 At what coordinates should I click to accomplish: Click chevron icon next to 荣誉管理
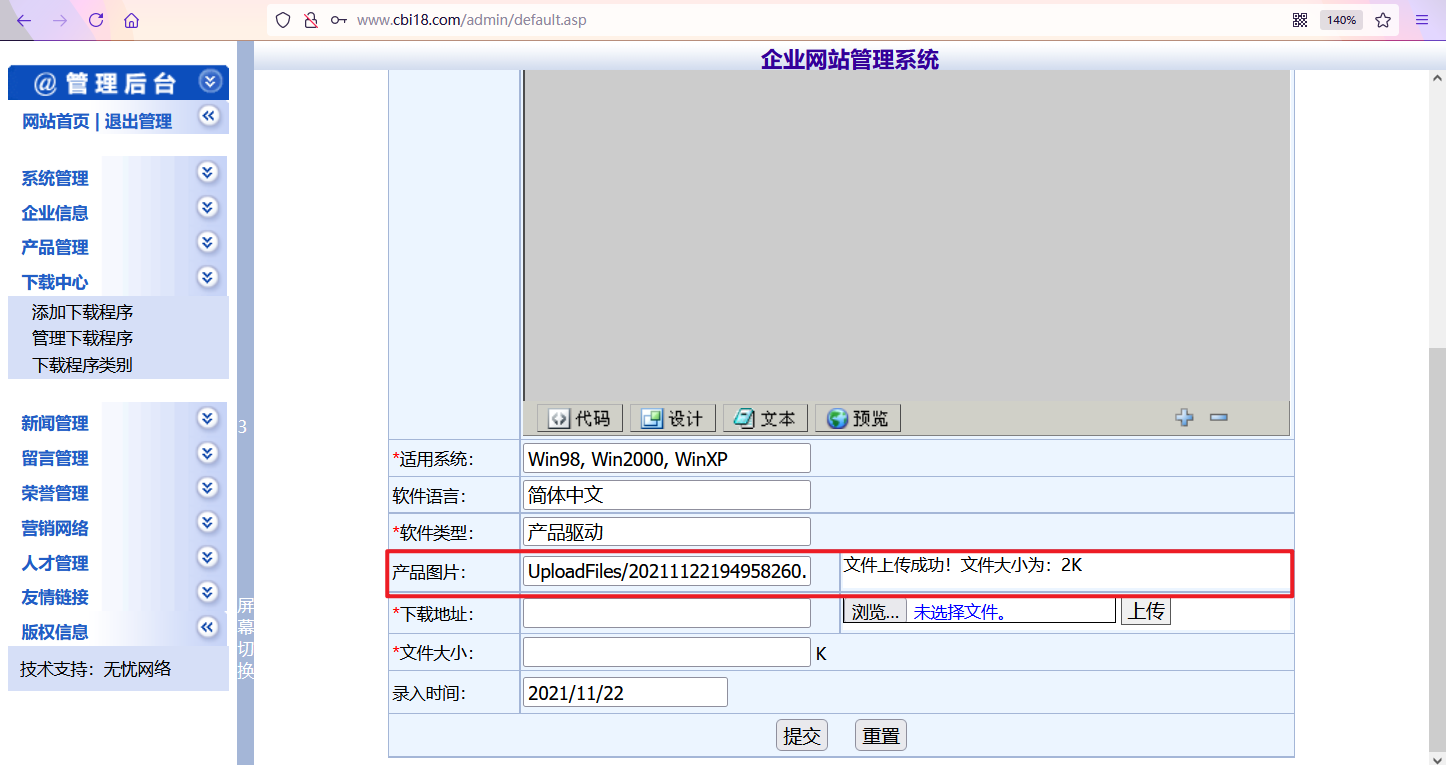point(207,487)
